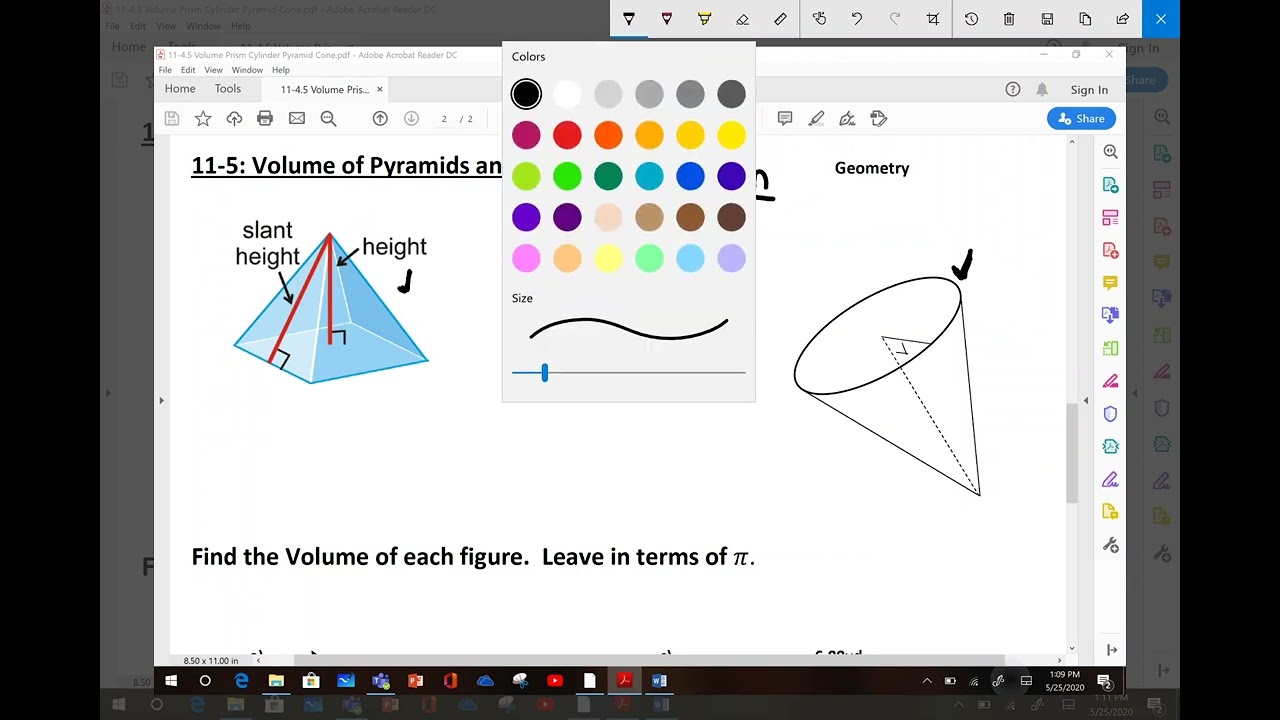Switch to the Tools tab
This screenshot has width=1280, height=720.
tap(228, 89)
